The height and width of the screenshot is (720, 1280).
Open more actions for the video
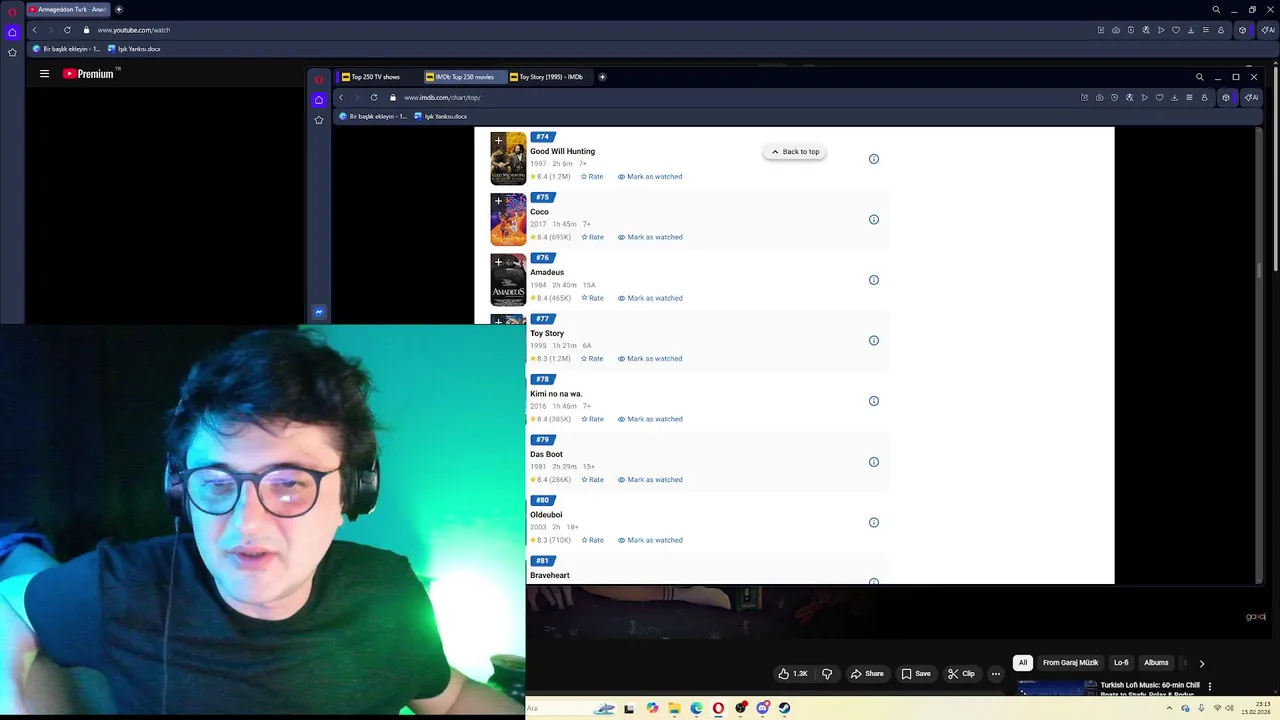995,674
